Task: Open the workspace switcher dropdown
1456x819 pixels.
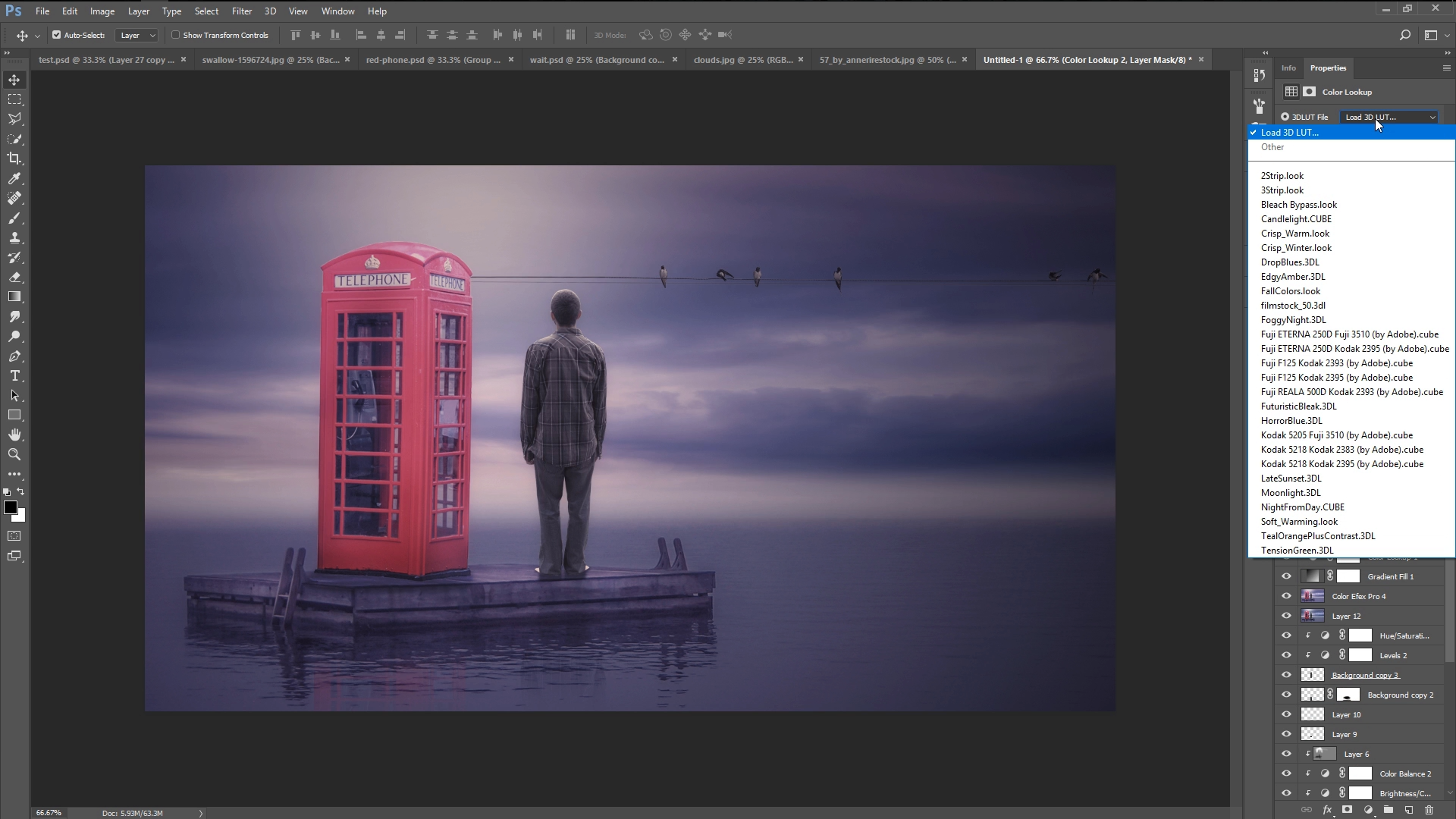Action: click(1435, 35)
